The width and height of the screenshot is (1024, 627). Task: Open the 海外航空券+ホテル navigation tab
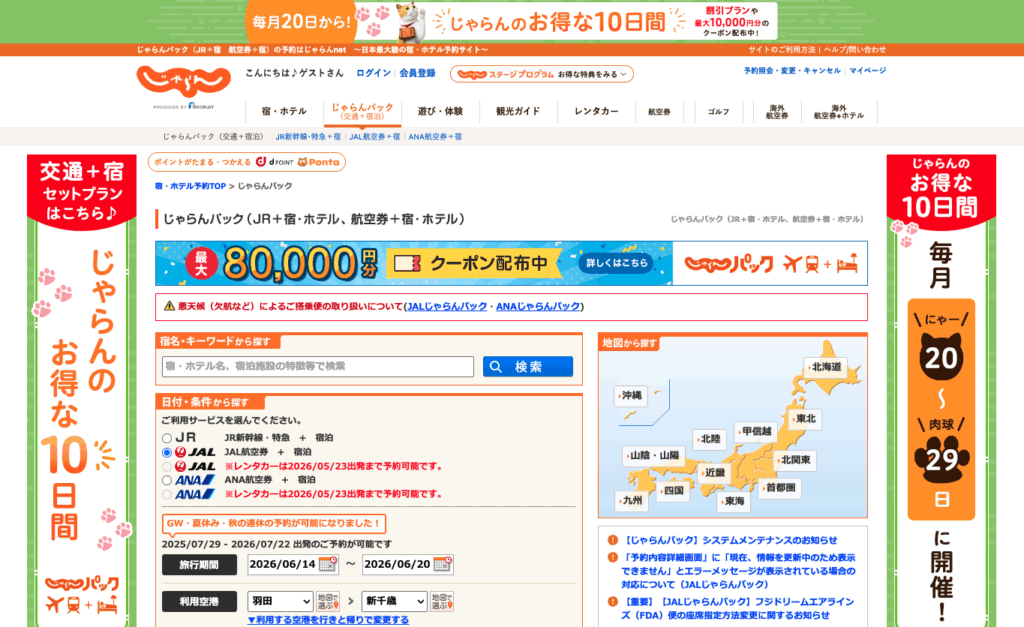click(x=839, y=112)
